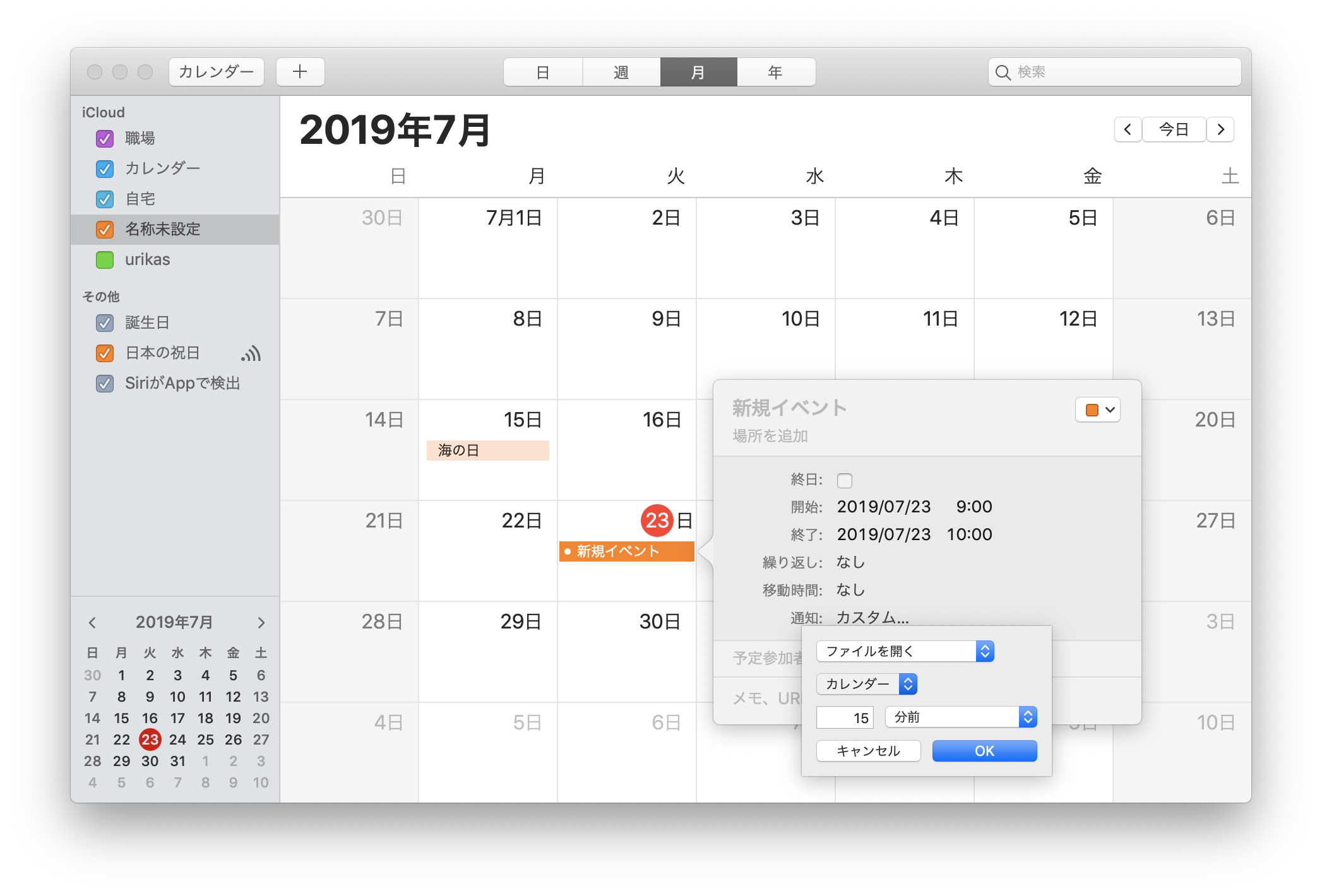Uncheck the 職場 calendar
This screenshot has width=1322, height=896.
coord(105,138)
